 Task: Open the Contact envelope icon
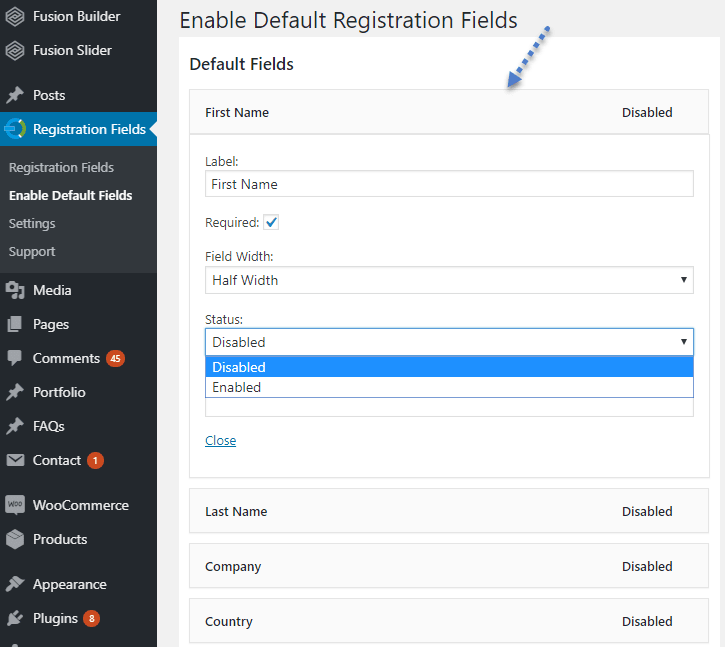click(x=15, y=460)
